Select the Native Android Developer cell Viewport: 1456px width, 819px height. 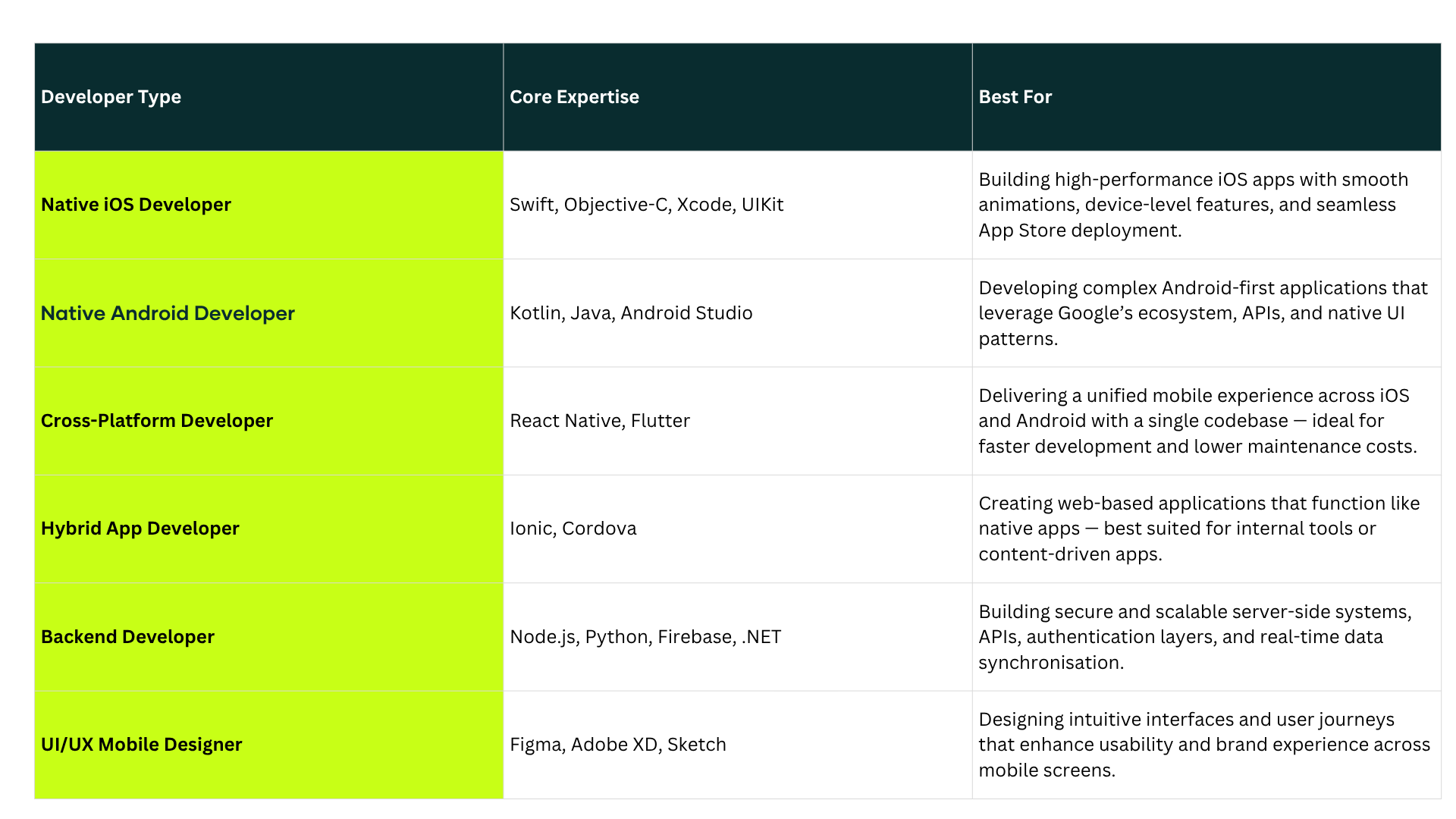(x=168, y=313)
